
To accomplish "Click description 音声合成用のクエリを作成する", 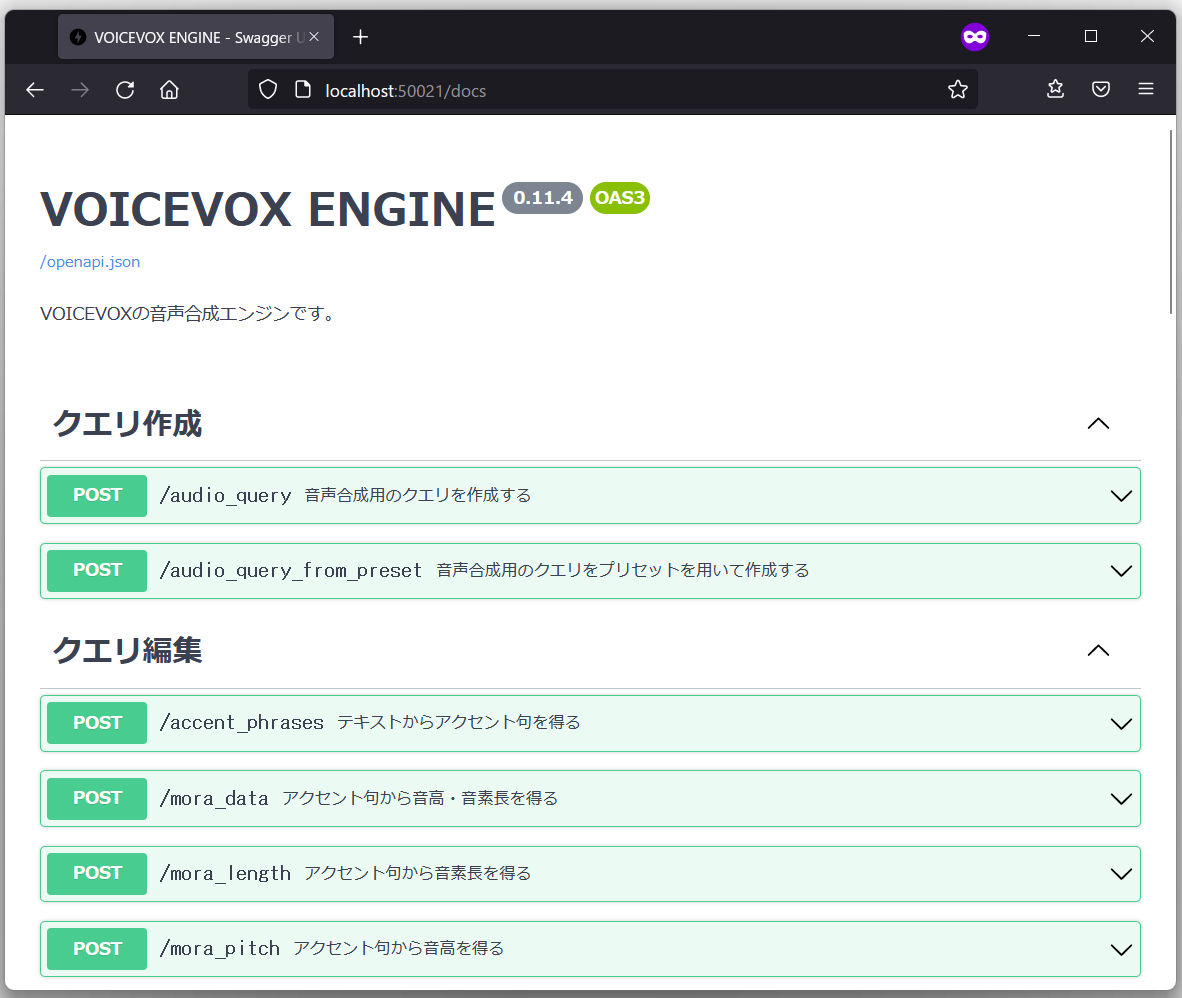I will coord(418,495).
